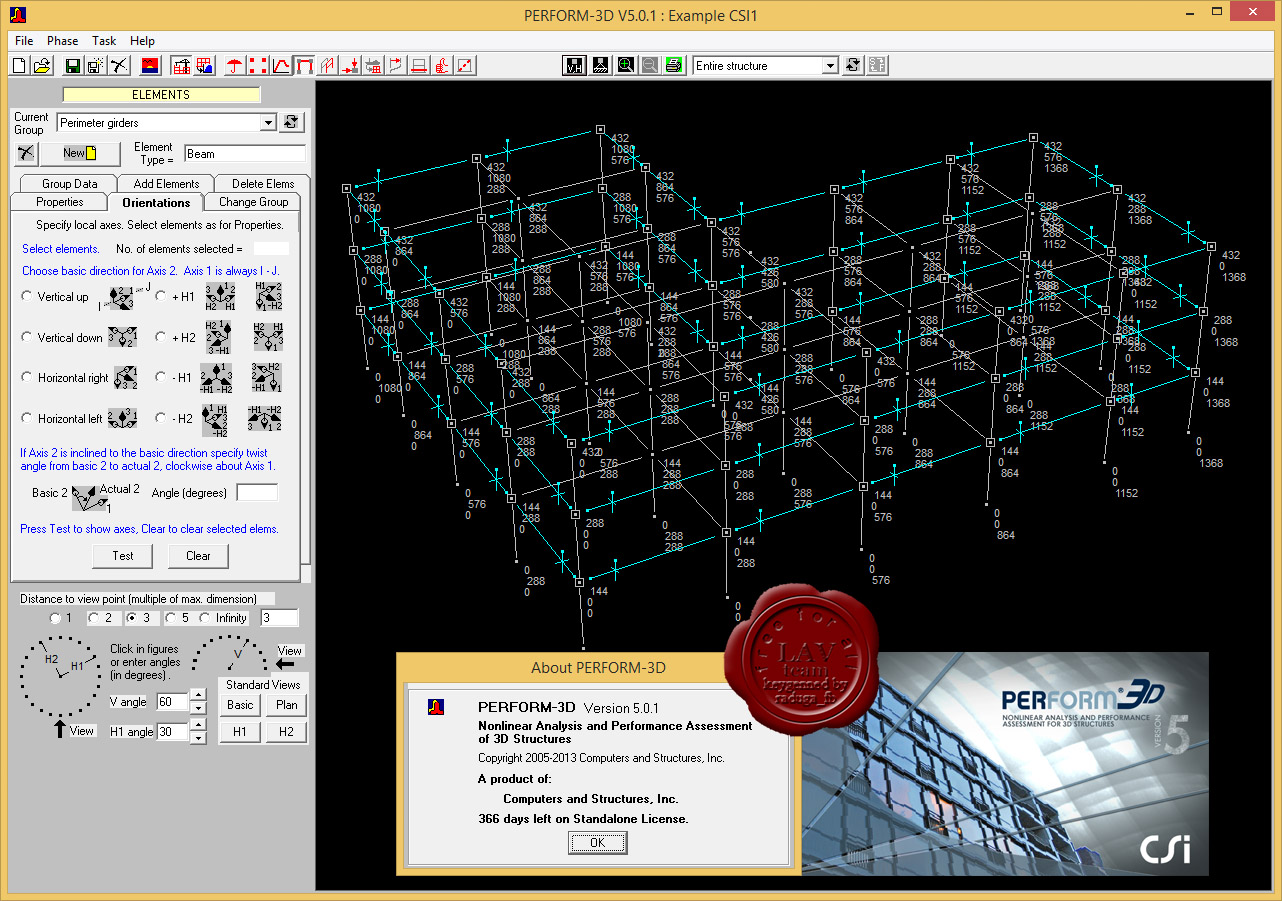Switch to the Add Elements tab

tap(167, 184)
